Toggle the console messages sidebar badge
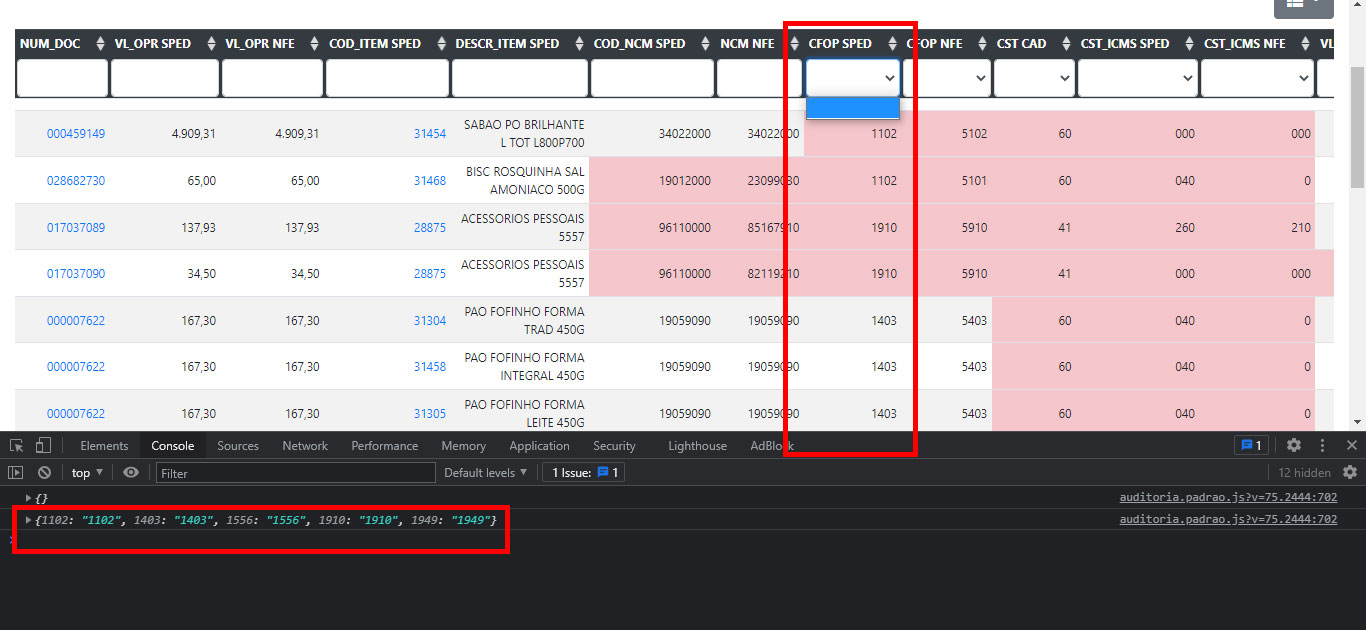The image size is (1366, 630). 1251,446
